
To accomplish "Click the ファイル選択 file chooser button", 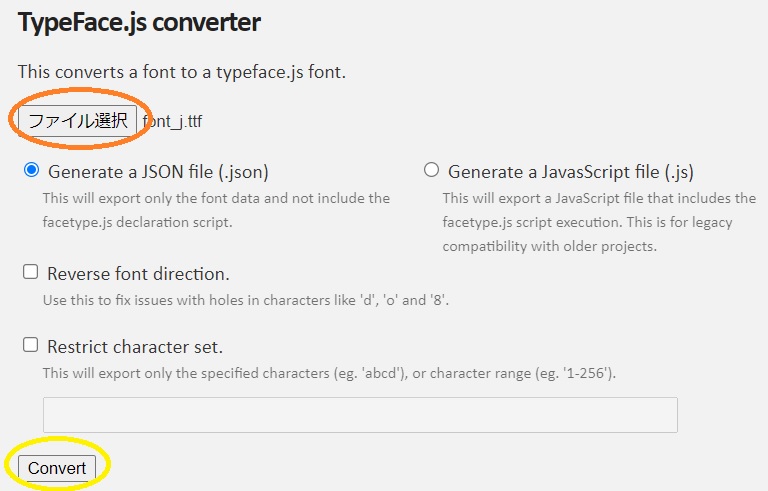I will (x=78, y=121).
